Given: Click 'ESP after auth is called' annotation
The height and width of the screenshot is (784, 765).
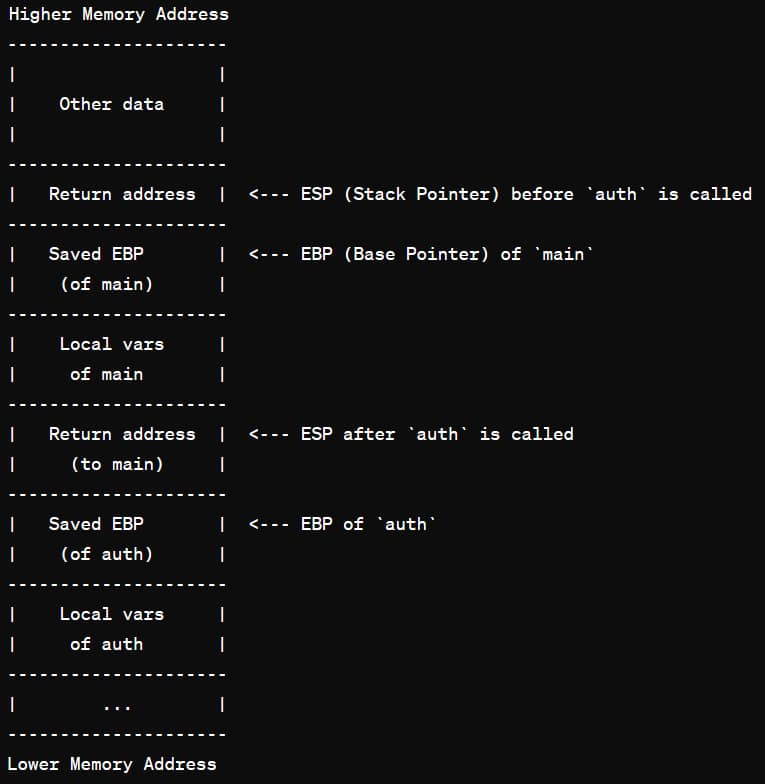Looking at the screenshot, I should tap(437, 434).
